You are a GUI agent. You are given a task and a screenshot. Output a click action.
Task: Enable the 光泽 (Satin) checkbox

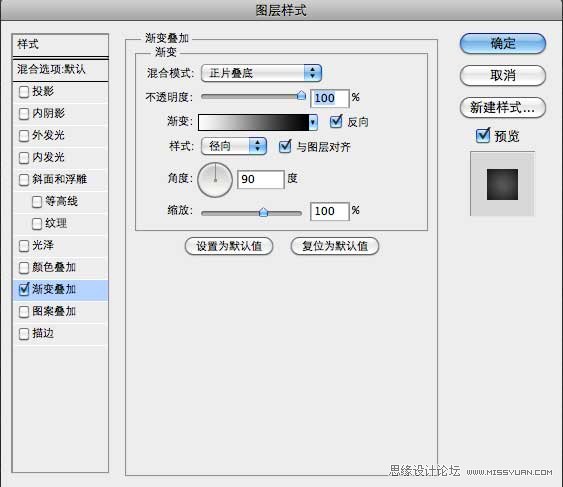point(24,246)
